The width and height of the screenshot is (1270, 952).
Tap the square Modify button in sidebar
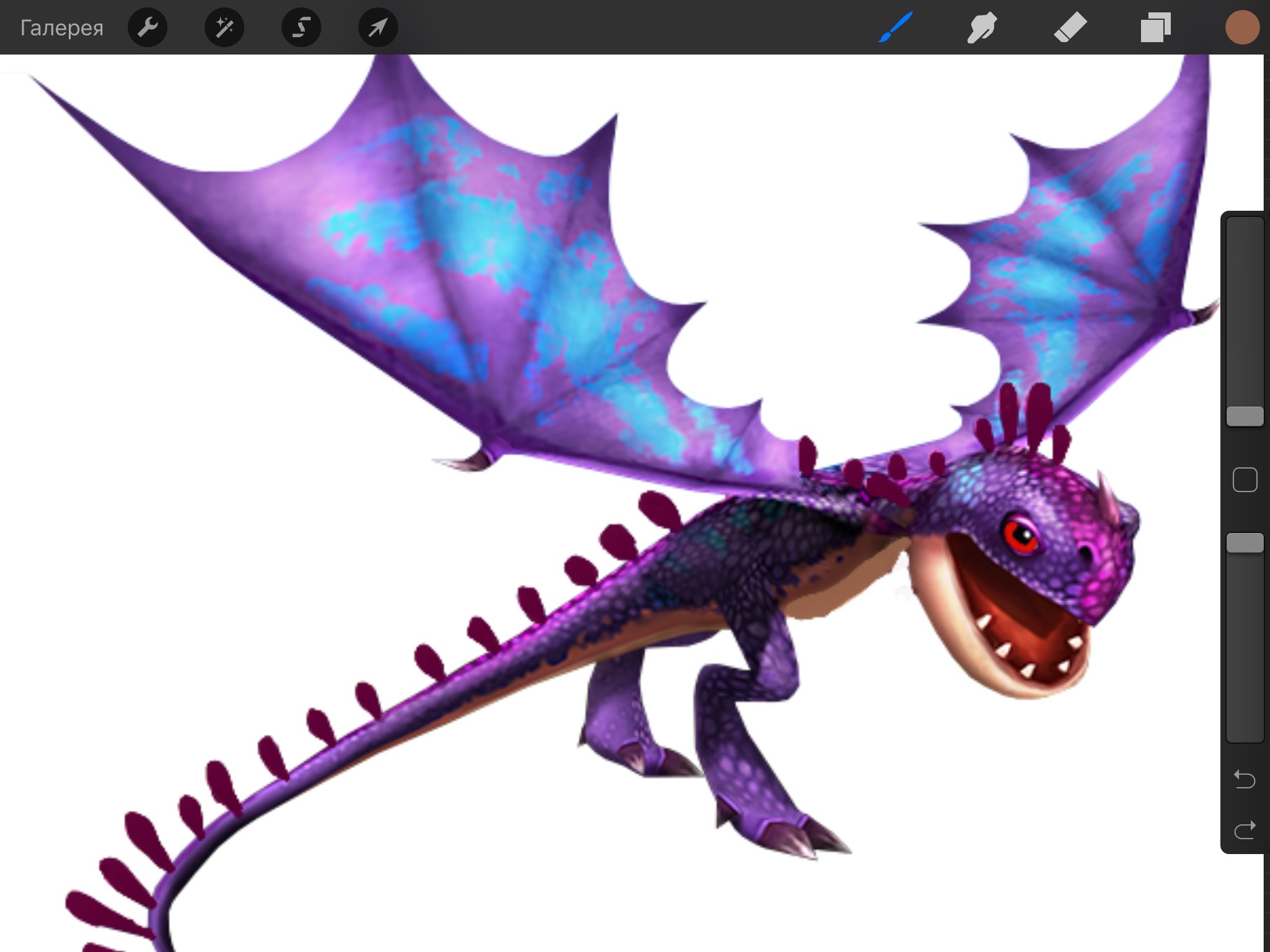(x=1245, y=480)
